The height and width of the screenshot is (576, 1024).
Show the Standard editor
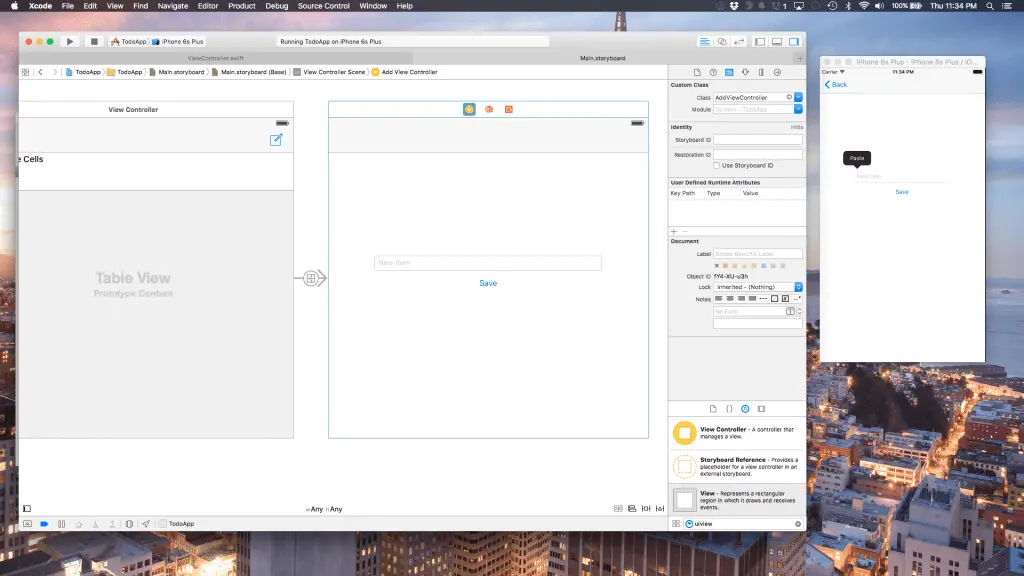click(x=705, y=41)
